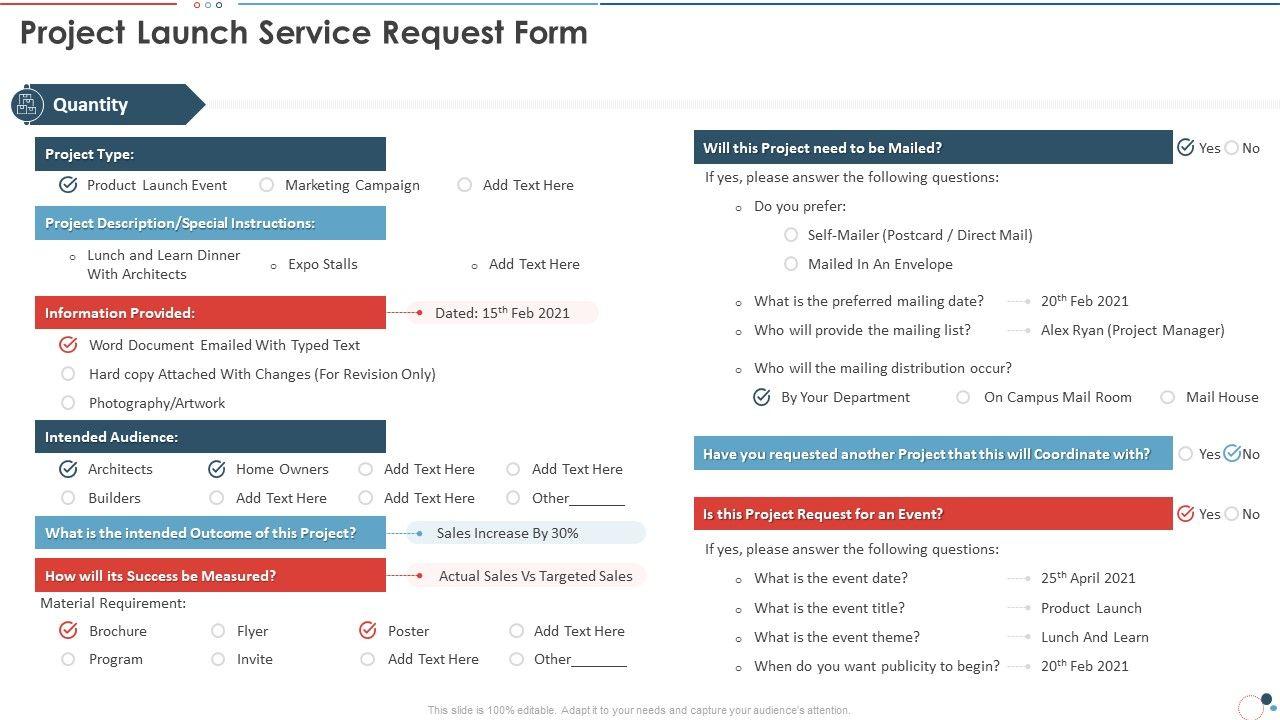Image resolution: width=1280 pixels, height=720 pixels.
Task: Select the Flyer material option
Action: (218, 631)
